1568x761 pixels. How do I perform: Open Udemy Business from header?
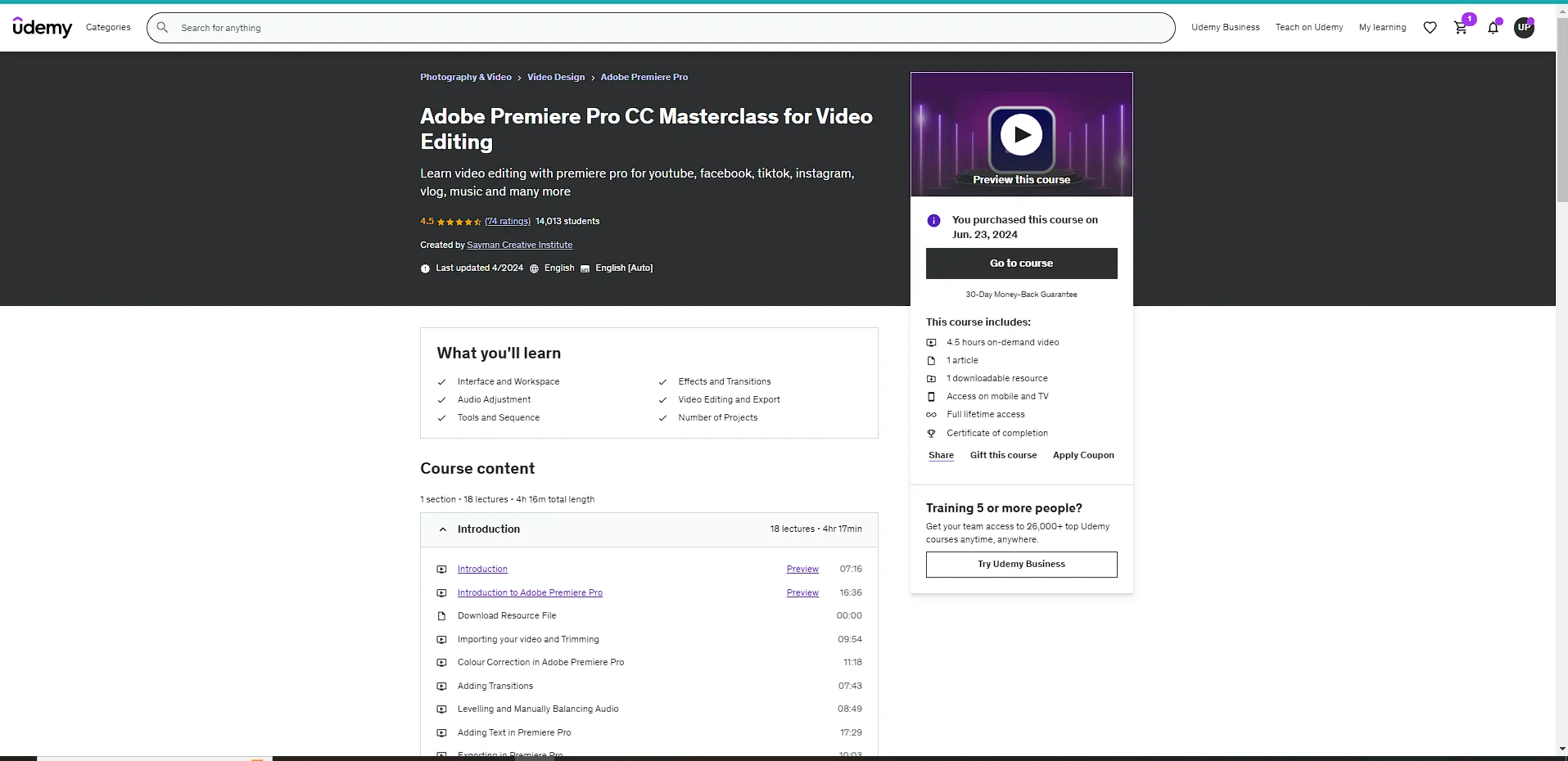point(1225,27)
